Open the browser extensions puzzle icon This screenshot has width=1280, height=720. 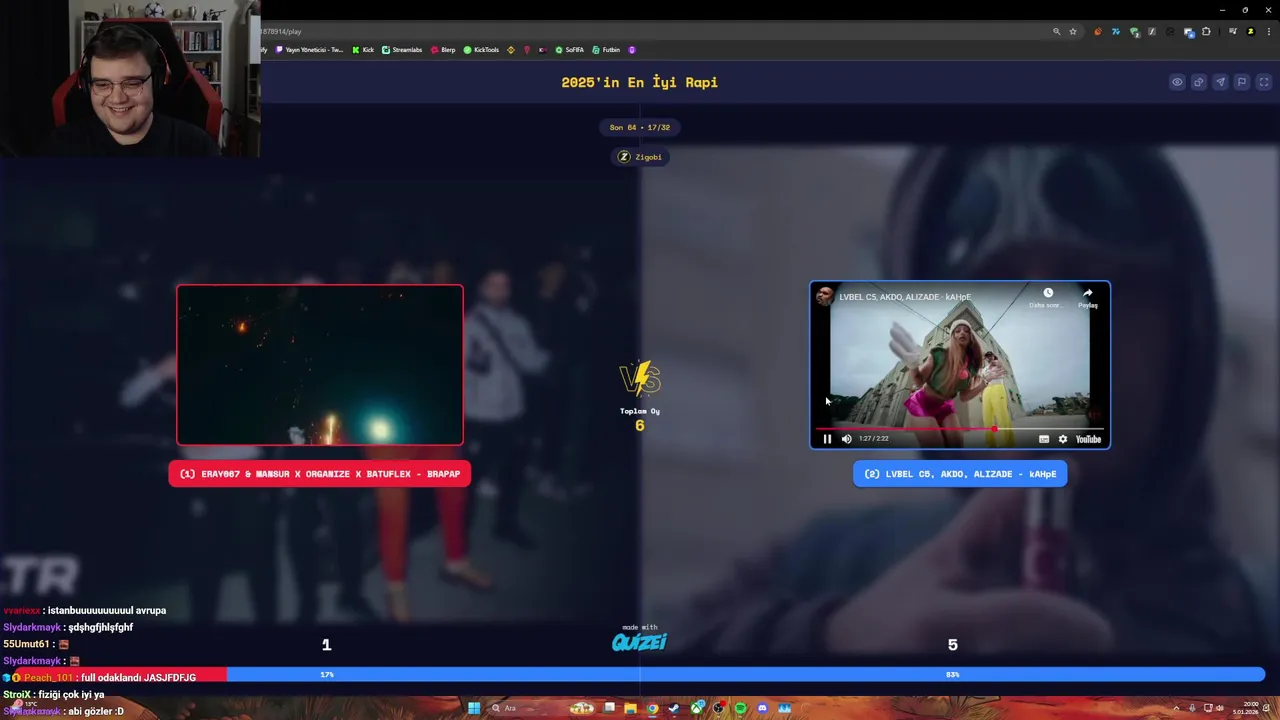click(1206, 32)
